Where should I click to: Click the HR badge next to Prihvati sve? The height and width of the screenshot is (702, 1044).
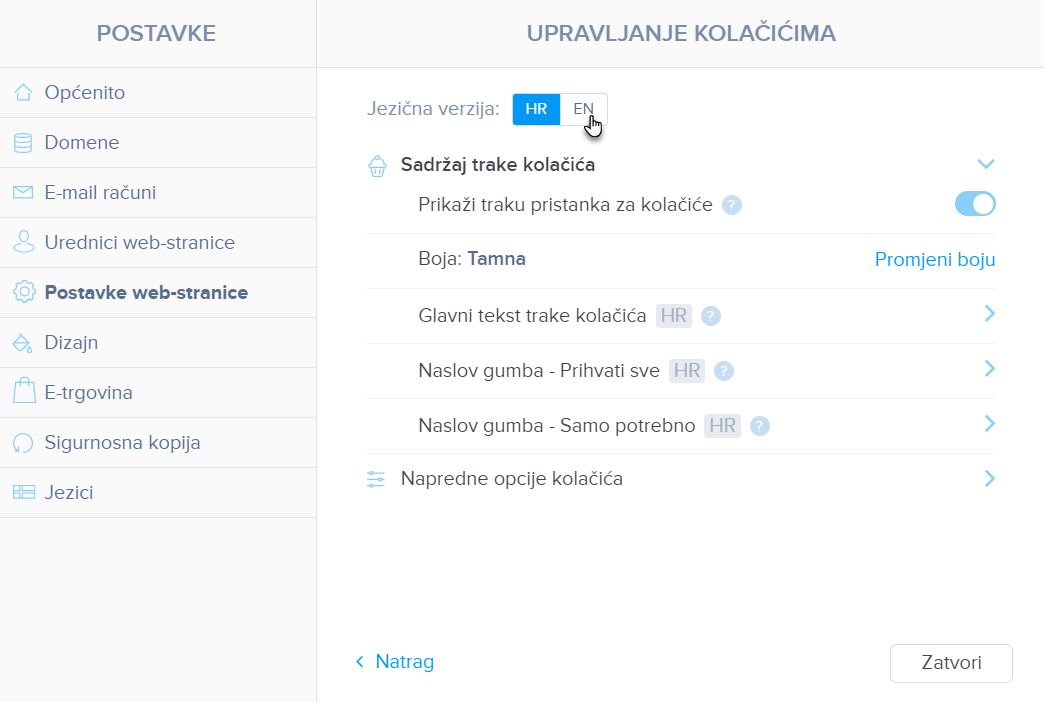click(x=687, y=370)
